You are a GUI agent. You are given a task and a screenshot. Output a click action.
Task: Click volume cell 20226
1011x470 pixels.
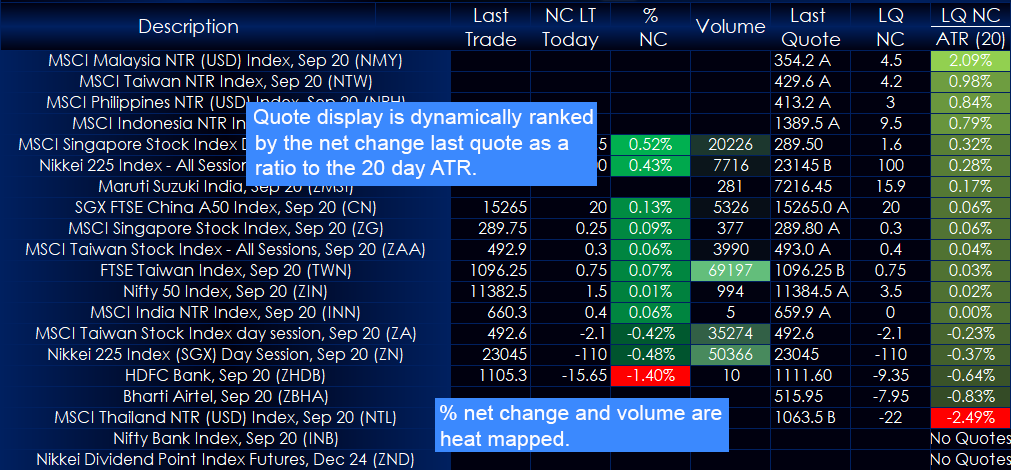[x=731, y=144]
